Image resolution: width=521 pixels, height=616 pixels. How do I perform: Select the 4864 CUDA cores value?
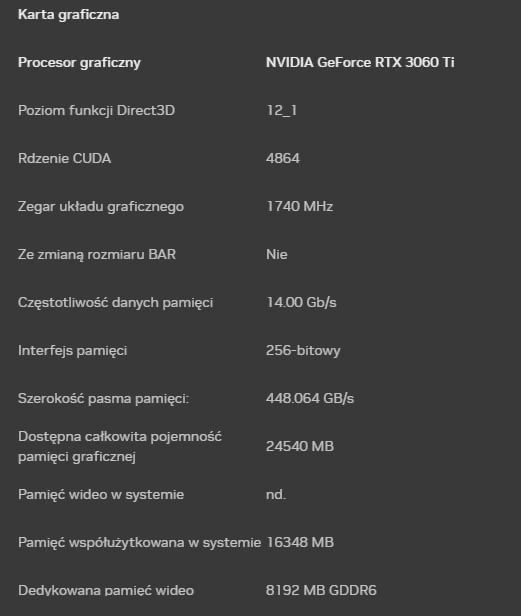point(283,158)
